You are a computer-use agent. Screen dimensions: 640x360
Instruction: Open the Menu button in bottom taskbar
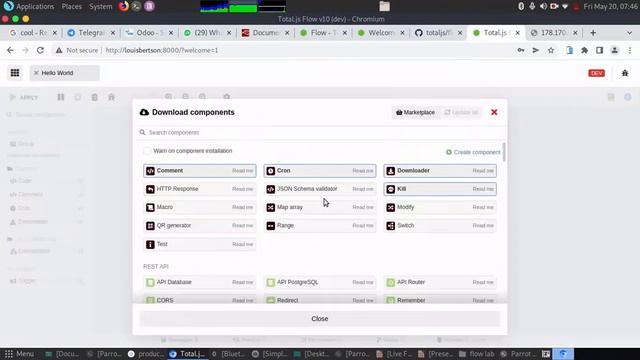tap(19, 354)
